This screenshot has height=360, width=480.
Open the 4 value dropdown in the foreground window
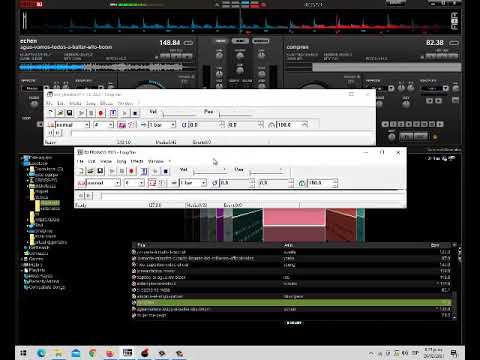click(141, 183)
